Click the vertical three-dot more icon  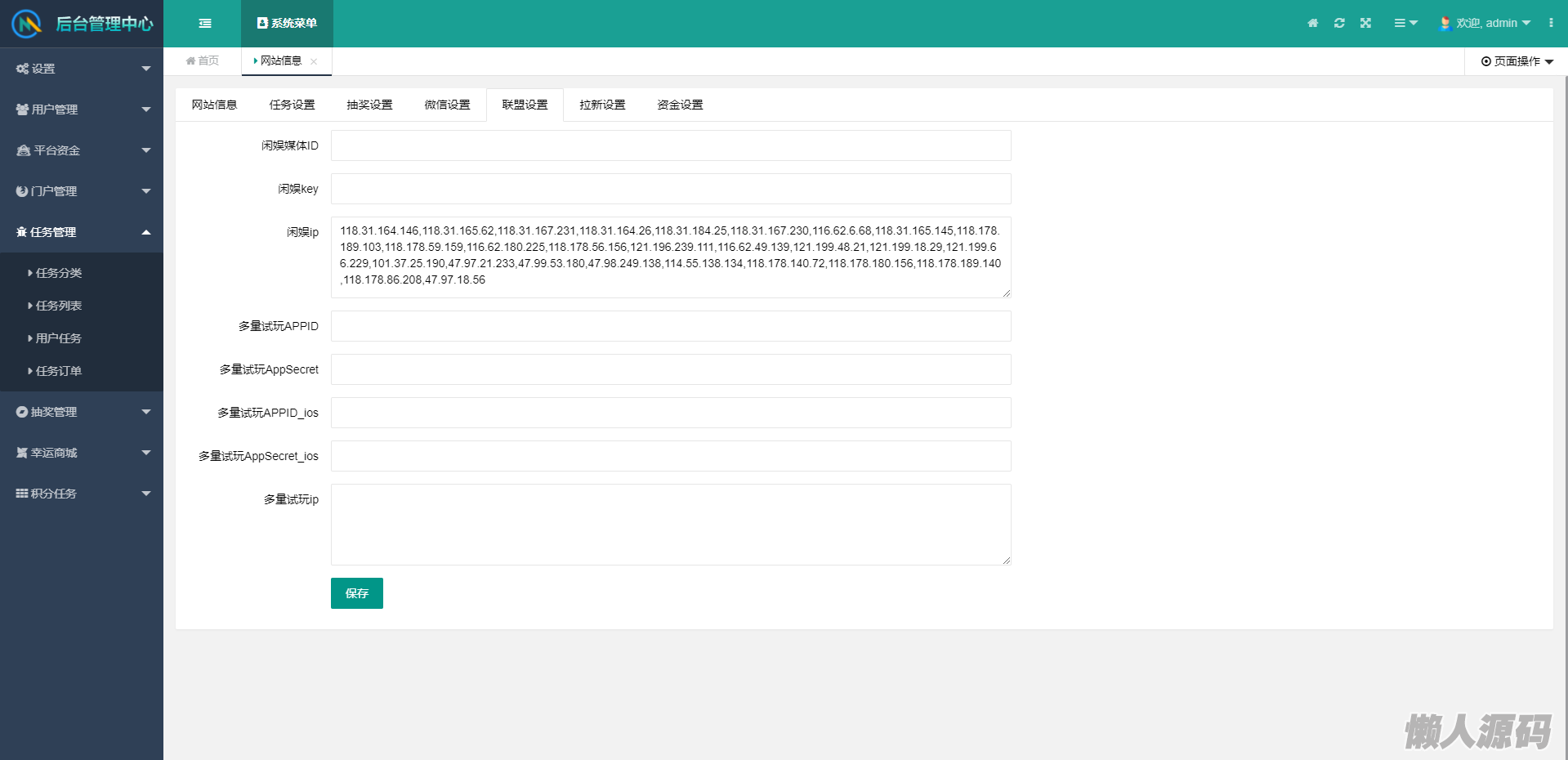[x=1551, y=23]
